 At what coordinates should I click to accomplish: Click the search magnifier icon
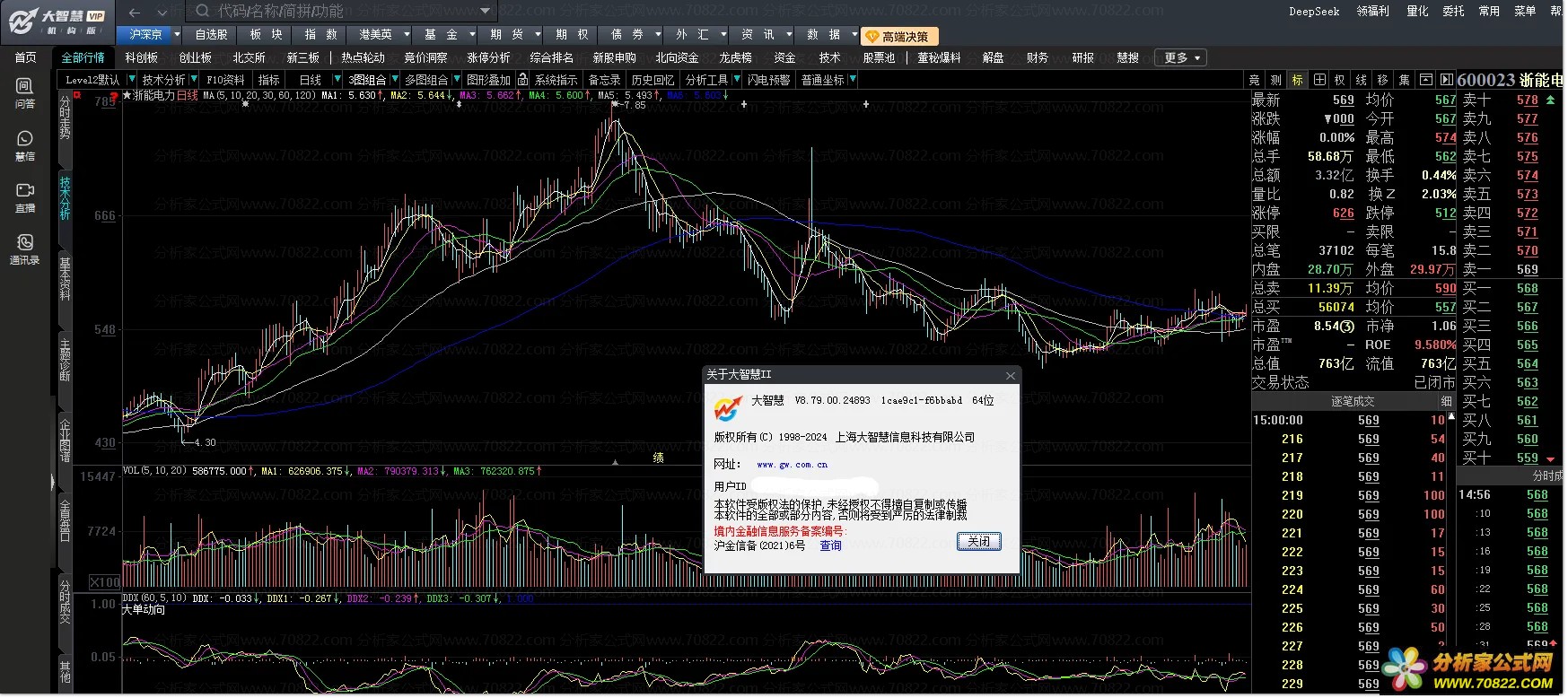[x=202, y=11]
